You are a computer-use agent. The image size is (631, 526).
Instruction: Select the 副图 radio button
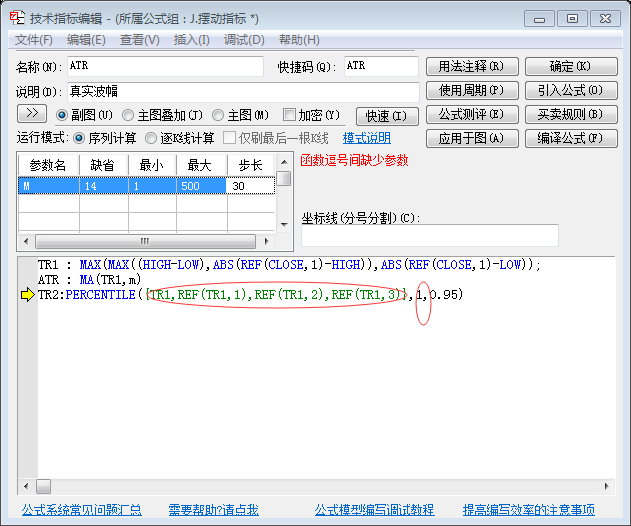coord(62,116)
